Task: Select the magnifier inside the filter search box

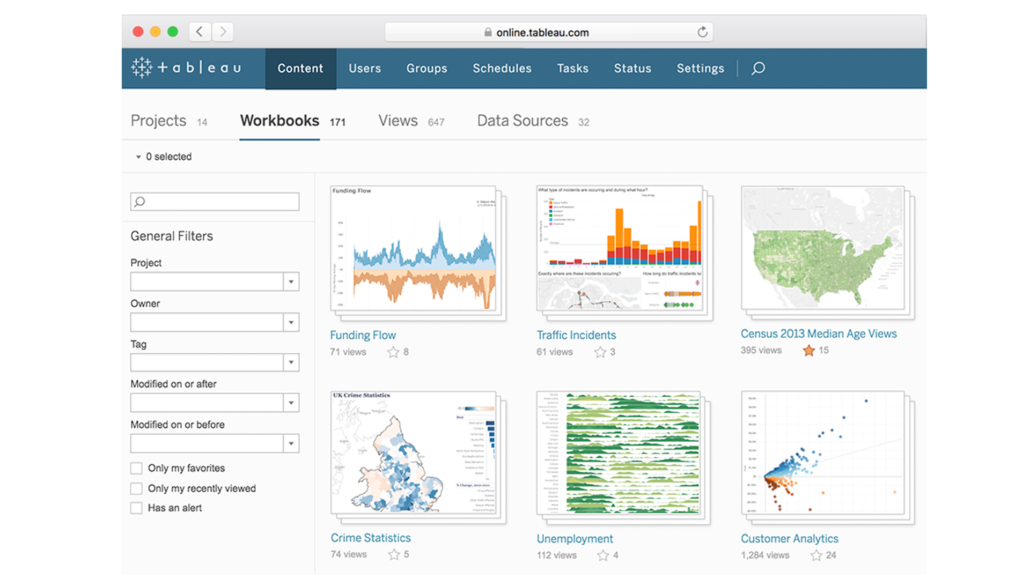Action: click(x=138, y=201)
